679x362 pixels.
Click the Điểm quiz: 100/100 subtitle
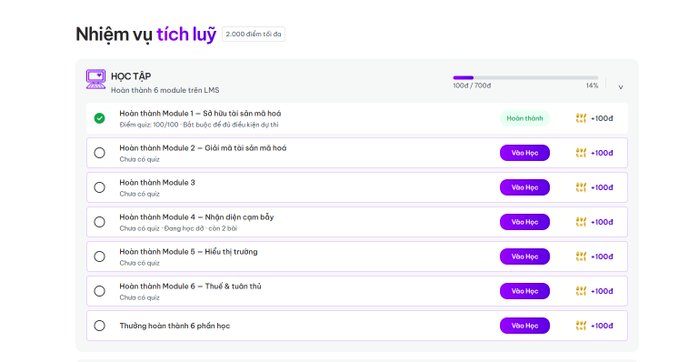(x=149, y=125)
